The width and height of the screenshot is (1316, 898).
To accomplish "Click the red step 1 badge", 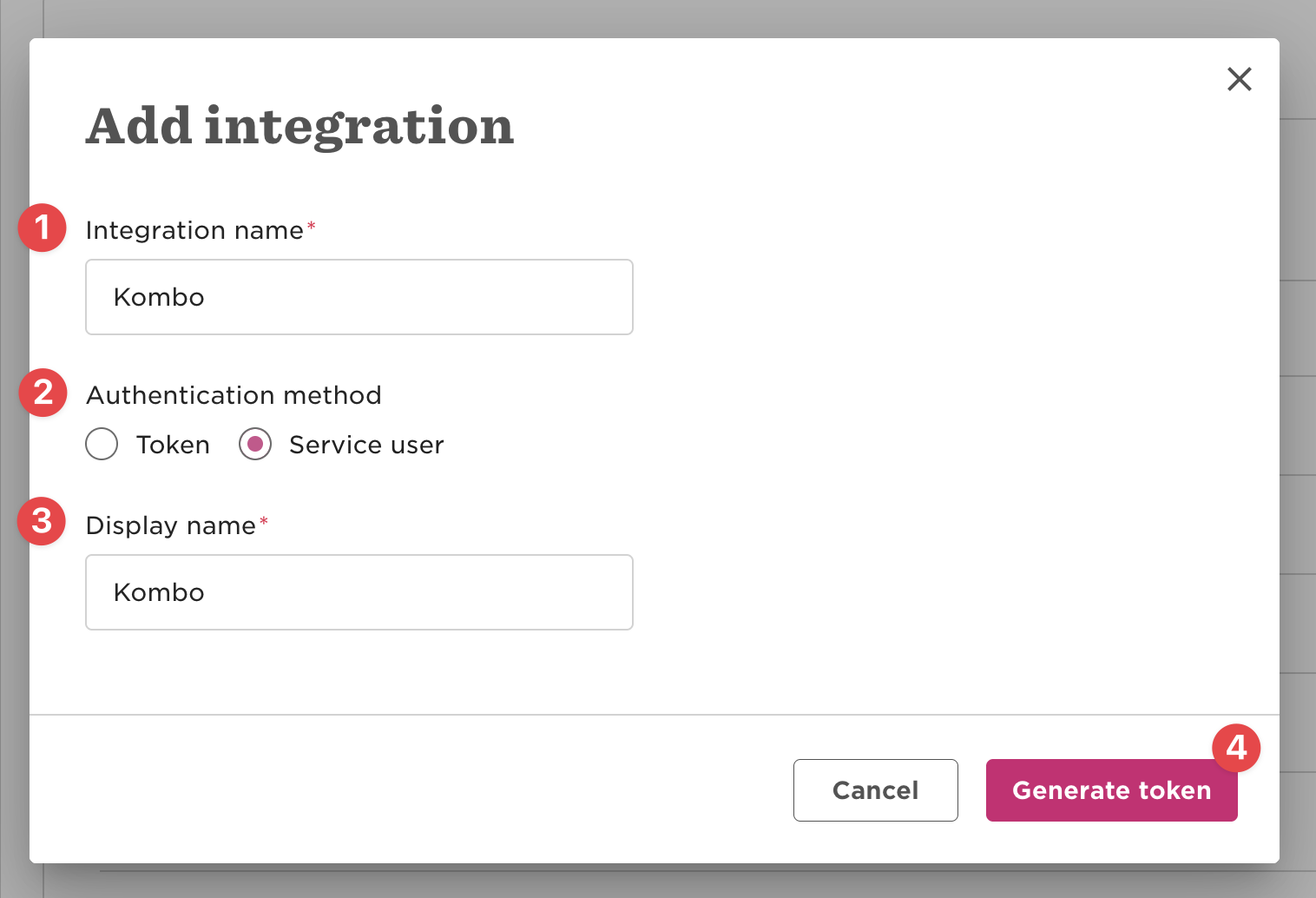I will coord(42,228).
